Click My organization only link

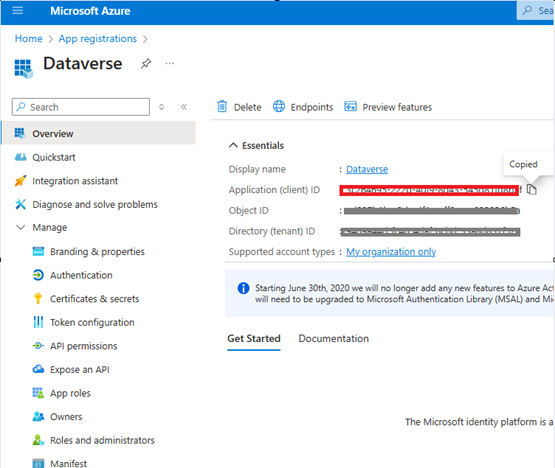(x=391, y=252)
